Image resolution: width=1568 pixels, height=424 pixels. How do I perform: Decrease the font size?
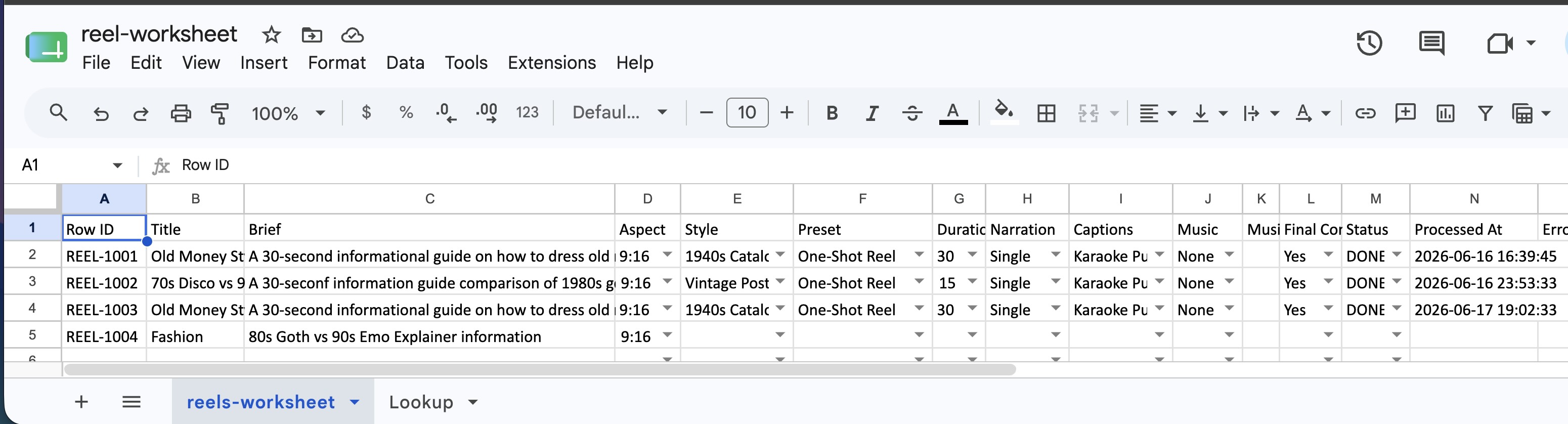point(706,113)
